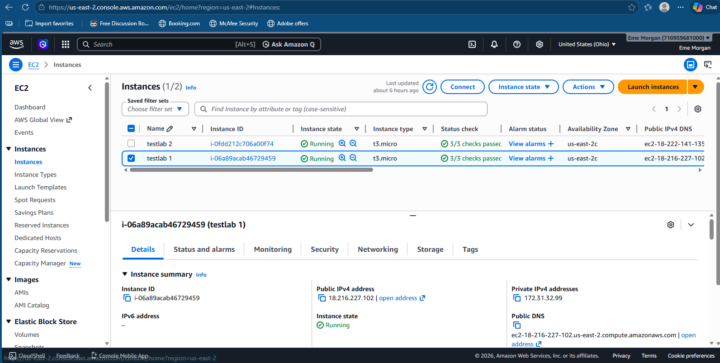Screen dimensions: 720x363
Task: Zoom out filter for testlab 1 state
Action: (x=353, y=158)
